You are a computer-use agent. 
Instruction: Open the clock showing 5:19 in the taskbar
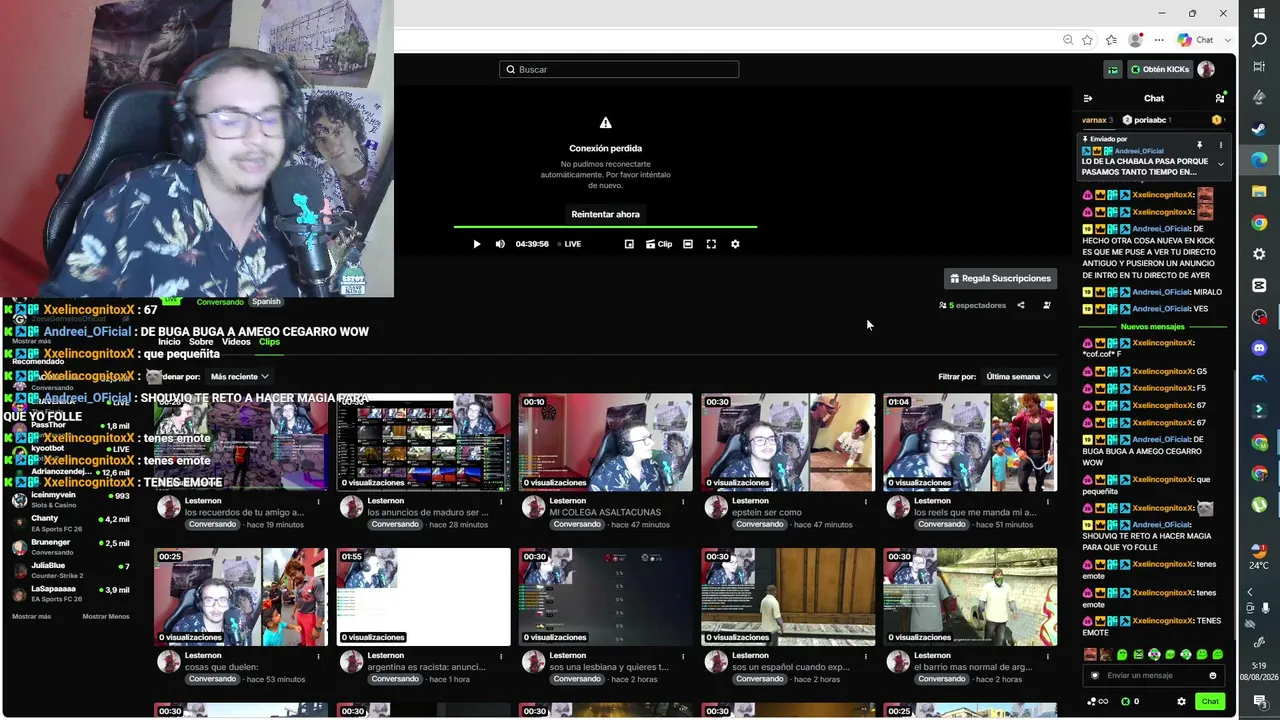pyautogui.click(x=1259, y=671)
